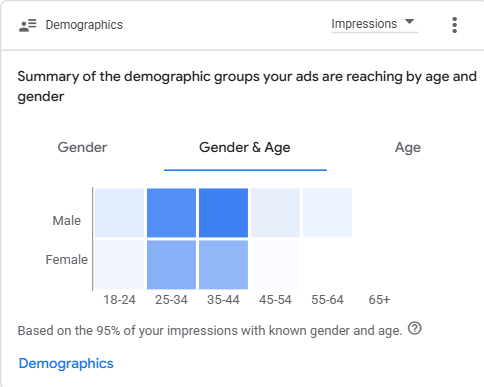Viewport: 484px width, 387px height.
Task: Click the Demographics card title text
Action: click(84, 25)
